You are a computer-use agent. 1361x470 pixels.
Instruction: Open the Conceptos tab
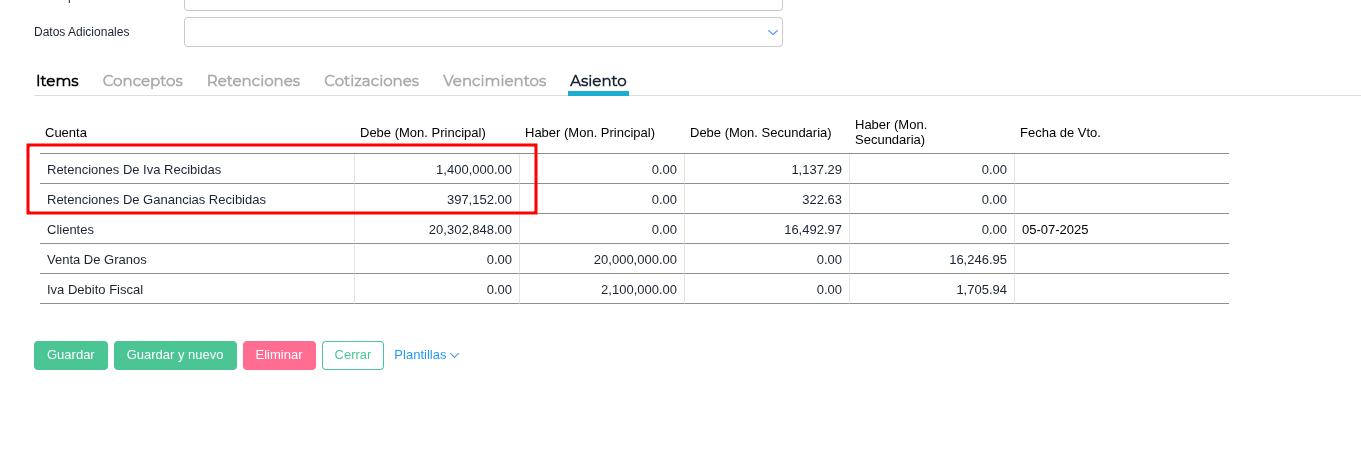point(143,81)
